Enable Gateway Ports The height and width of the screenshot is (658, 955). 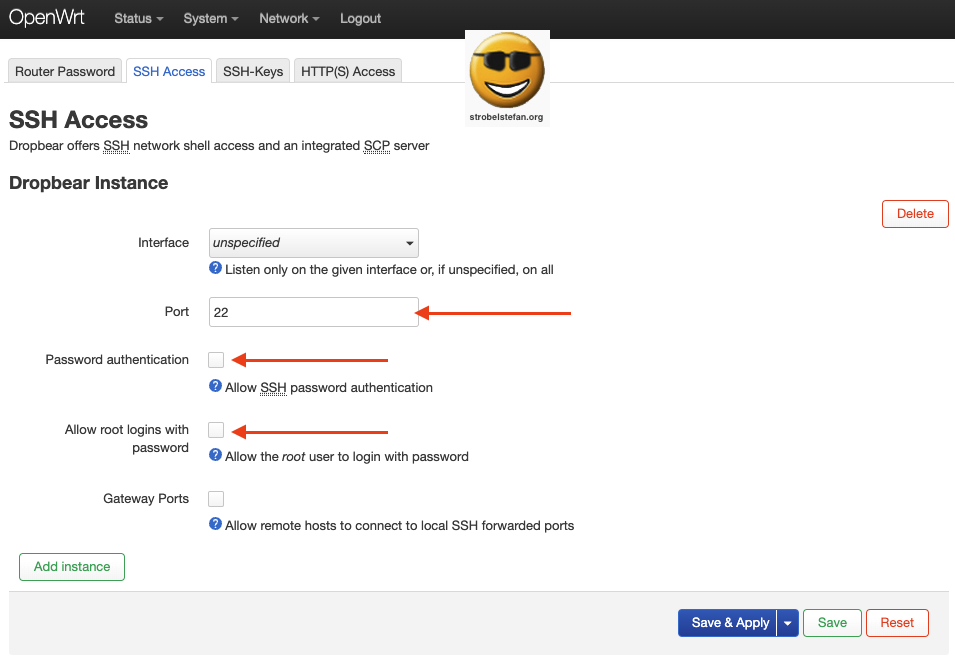215,498
